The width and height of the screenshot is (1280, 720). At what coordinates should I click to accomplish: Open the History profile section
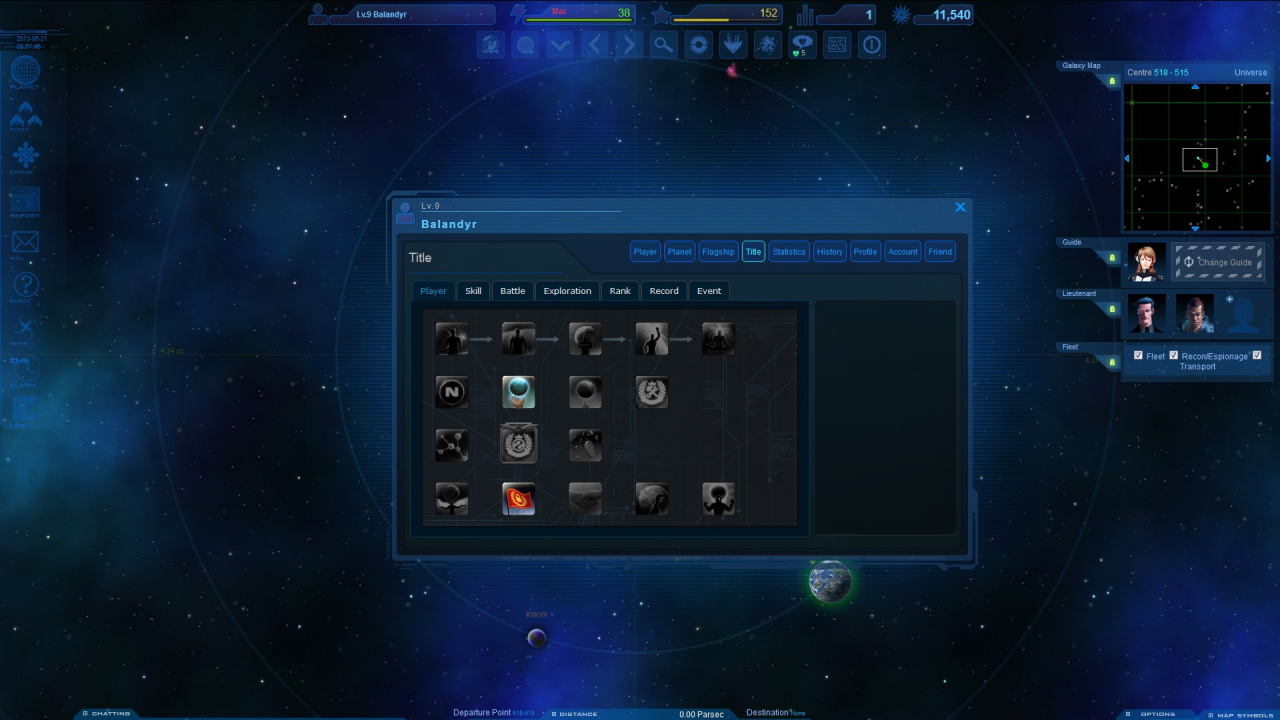(830, 252)
